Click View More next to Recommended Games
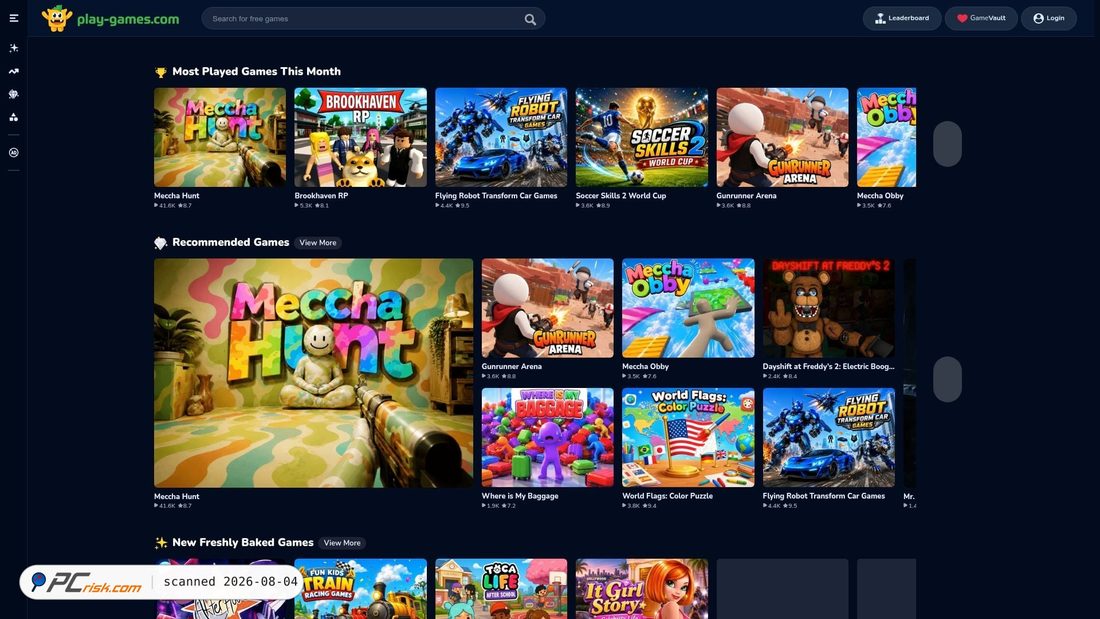 pyautogui.click(x=318, y=243)
